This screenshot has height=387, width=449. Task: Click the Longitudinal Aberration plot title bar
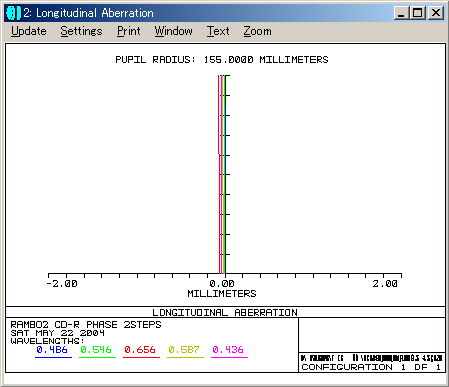tap(225, 312)
